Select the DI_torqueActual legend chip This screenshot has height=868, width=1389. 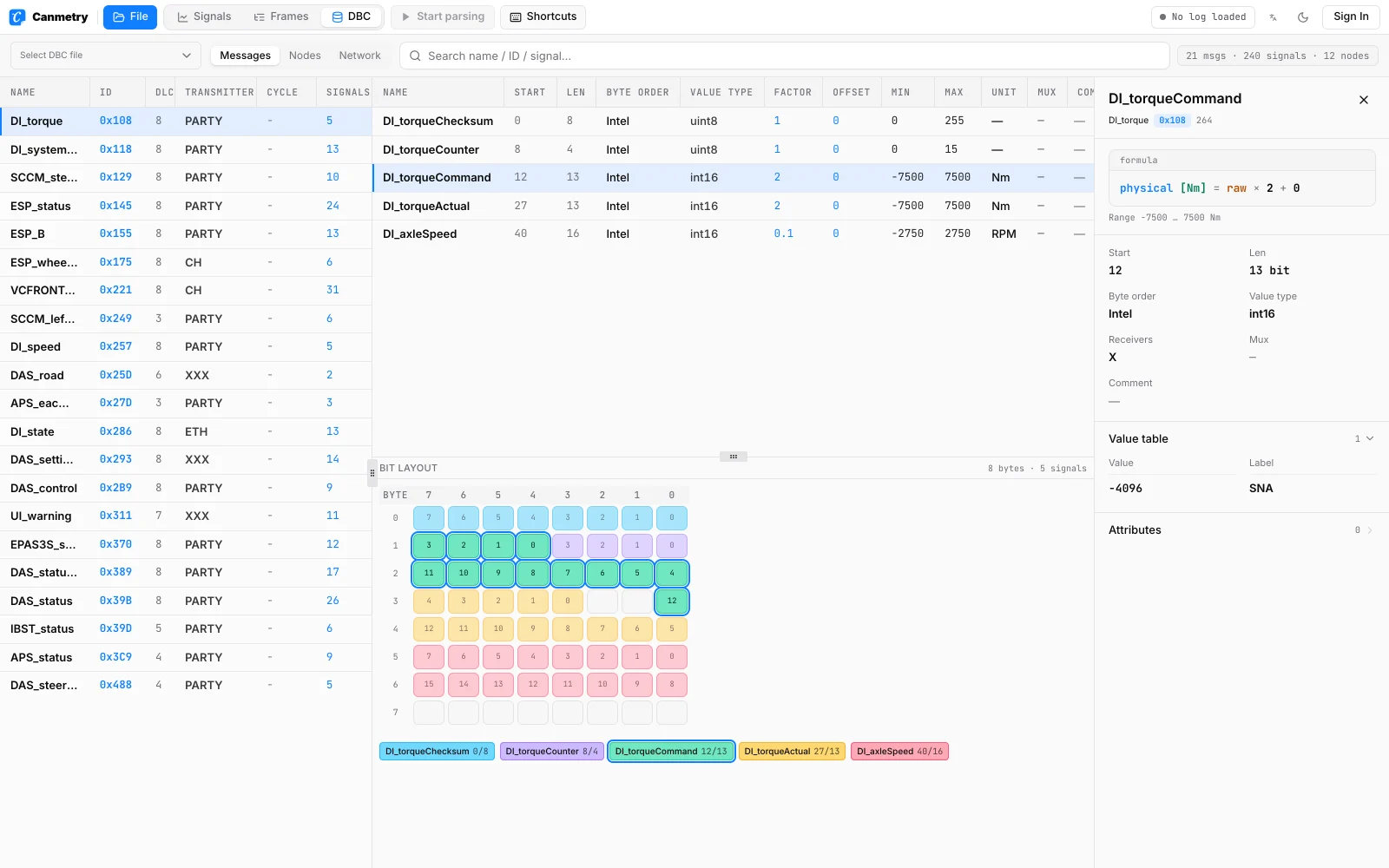click(x=792, y=752)
